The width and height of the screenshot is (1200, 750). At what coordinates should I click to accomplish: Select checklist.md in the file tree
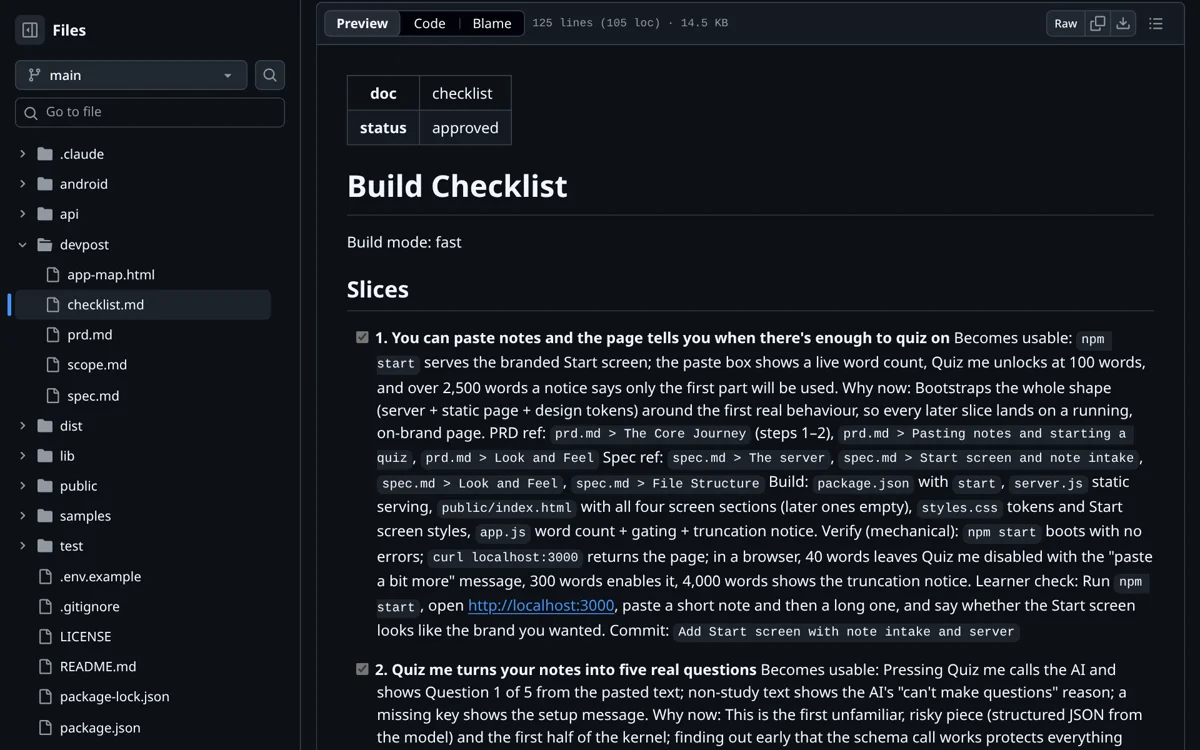tap(105, 304)
